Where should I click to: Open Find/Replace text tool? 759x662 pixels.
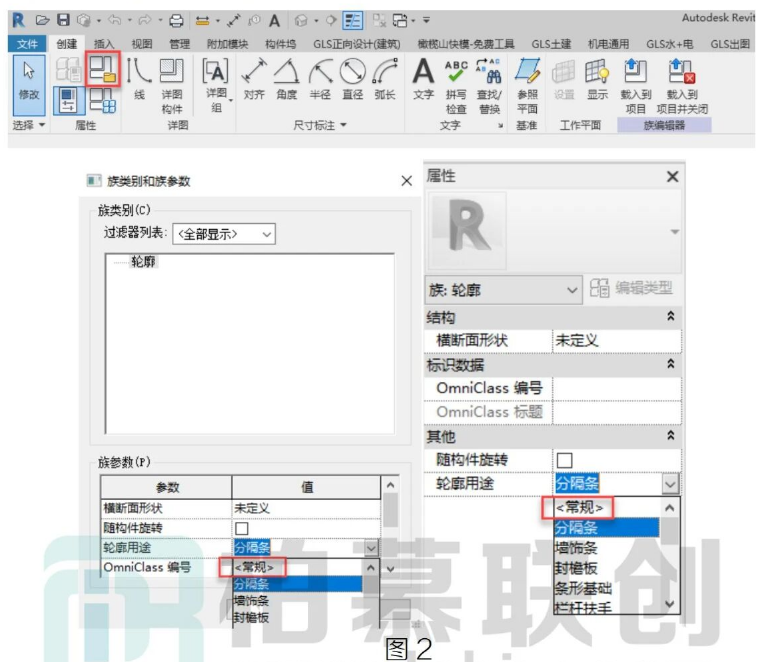pos(489,86)
